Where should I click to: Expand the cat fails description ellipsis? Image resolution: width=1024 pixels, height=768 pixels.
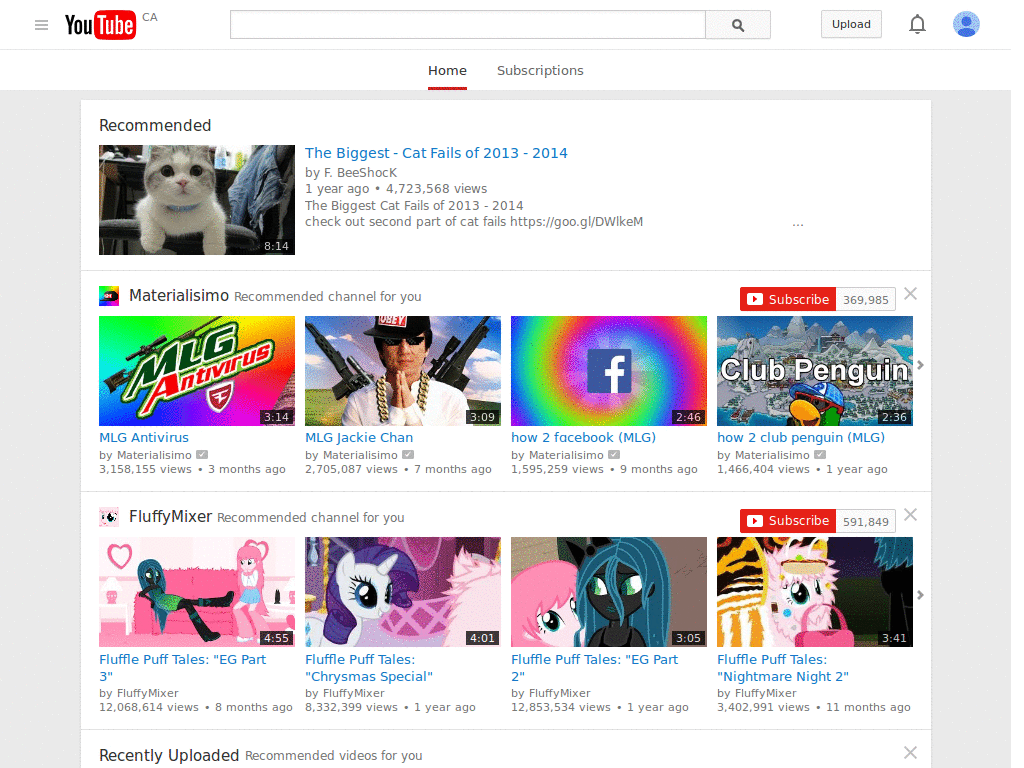pos(798,224)
